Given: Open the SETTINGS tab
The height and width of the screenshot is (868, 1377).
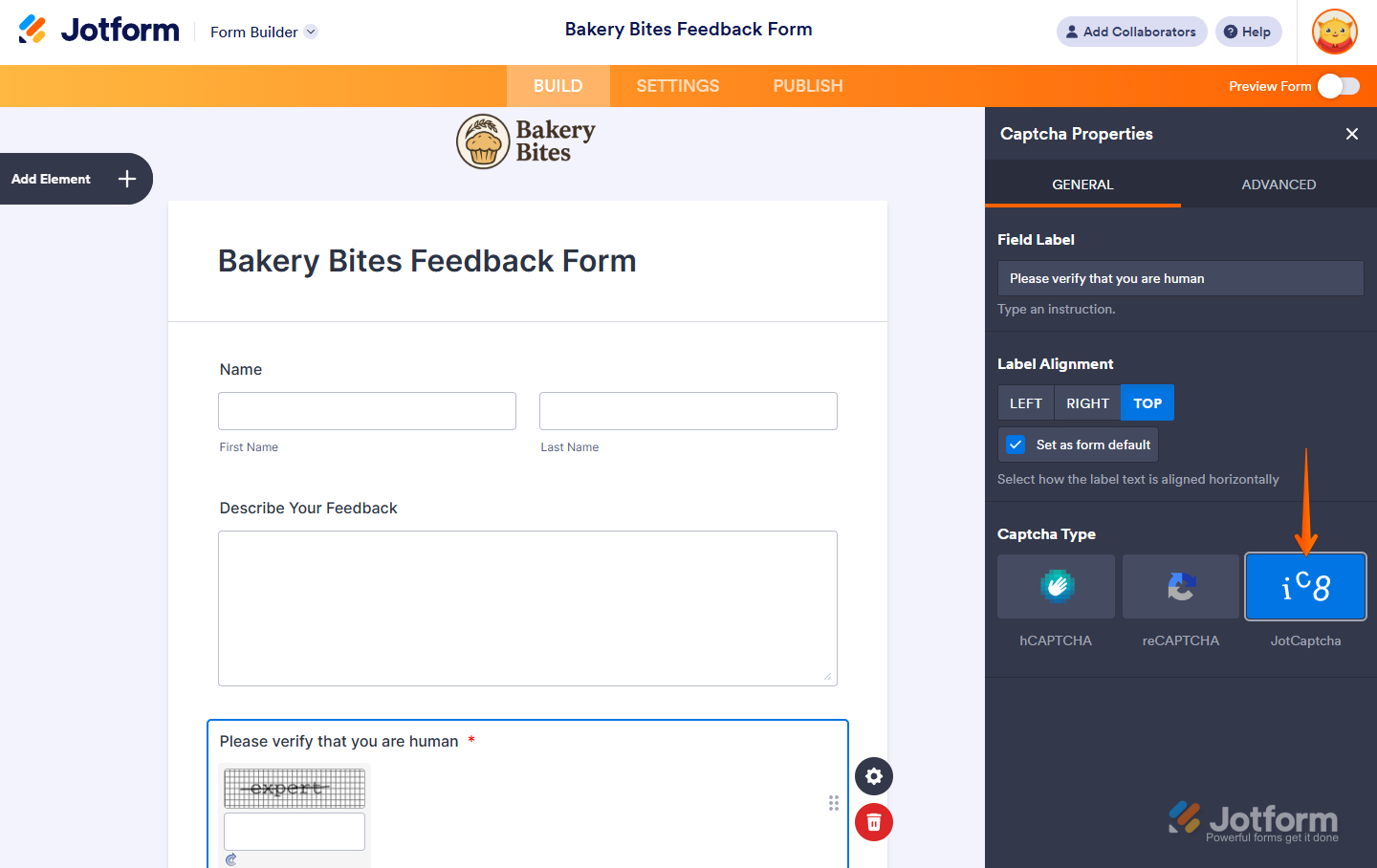Looking at the screenshot, I should (x=678, y=86).
